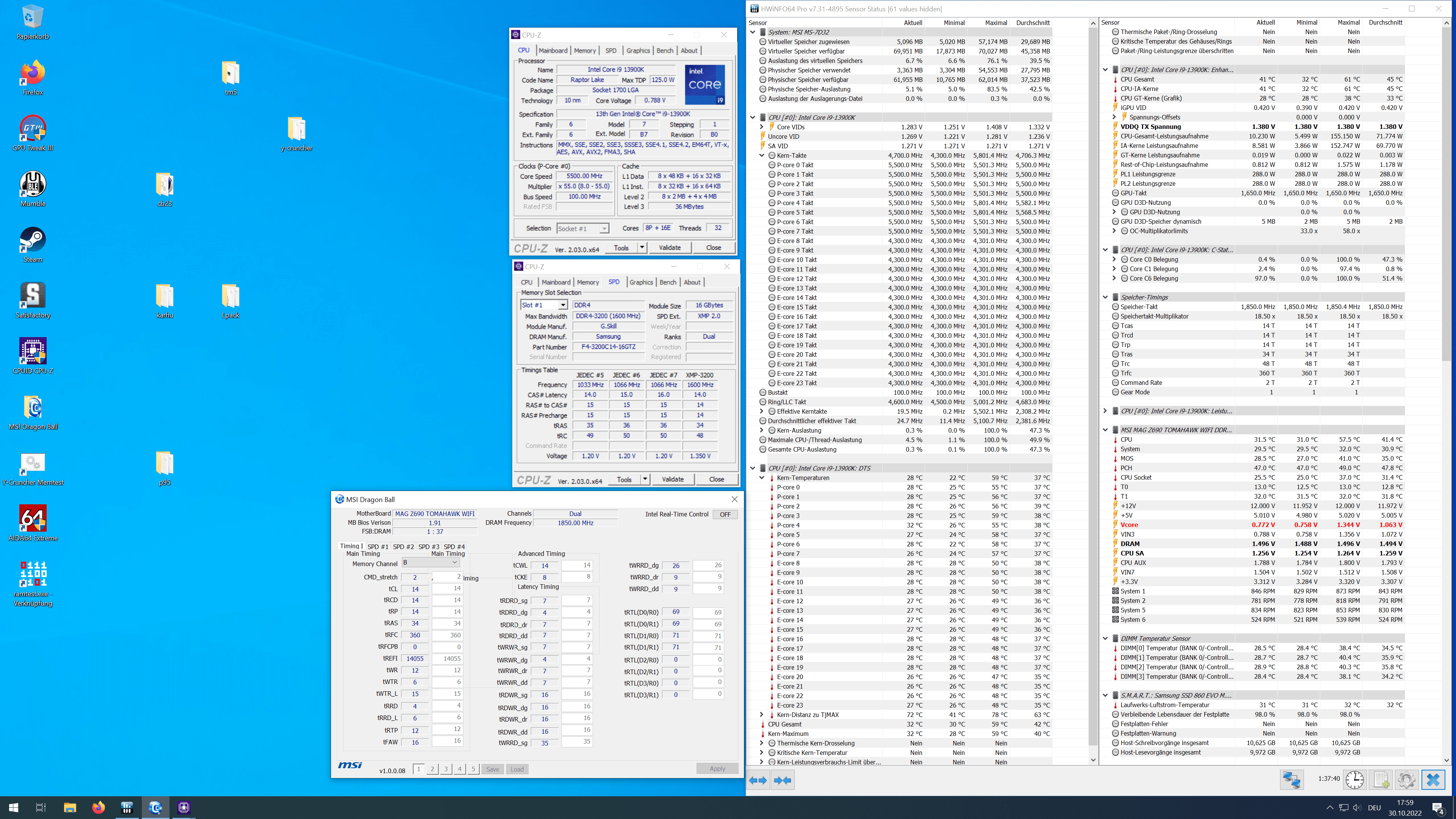1456x819 pixels.
Task: Open the notification center icon
Action: 1438,808
